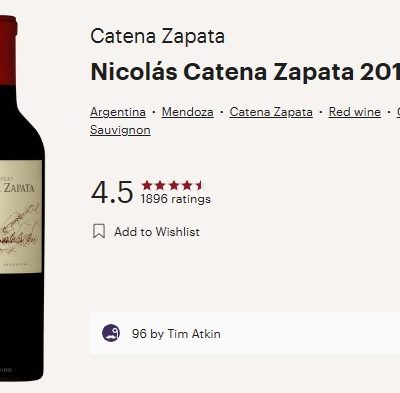Viewport: 400px width, 393px height.
Task: Click the first red rating star
Action: click(147, 185)
